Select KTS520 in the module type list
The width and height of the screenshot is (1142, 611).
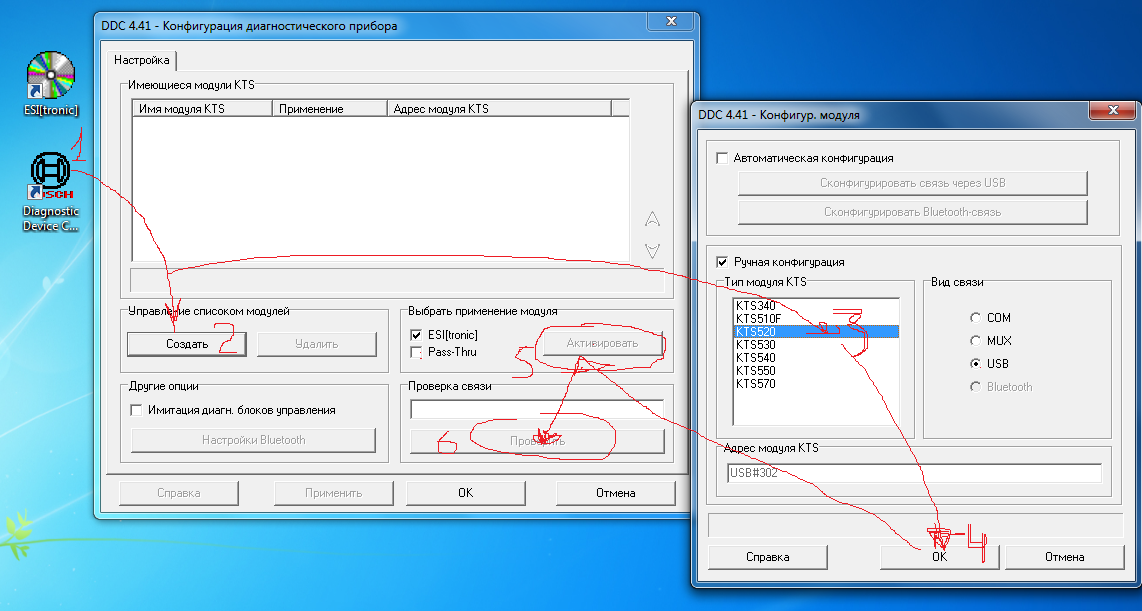(x=816, y=332)
